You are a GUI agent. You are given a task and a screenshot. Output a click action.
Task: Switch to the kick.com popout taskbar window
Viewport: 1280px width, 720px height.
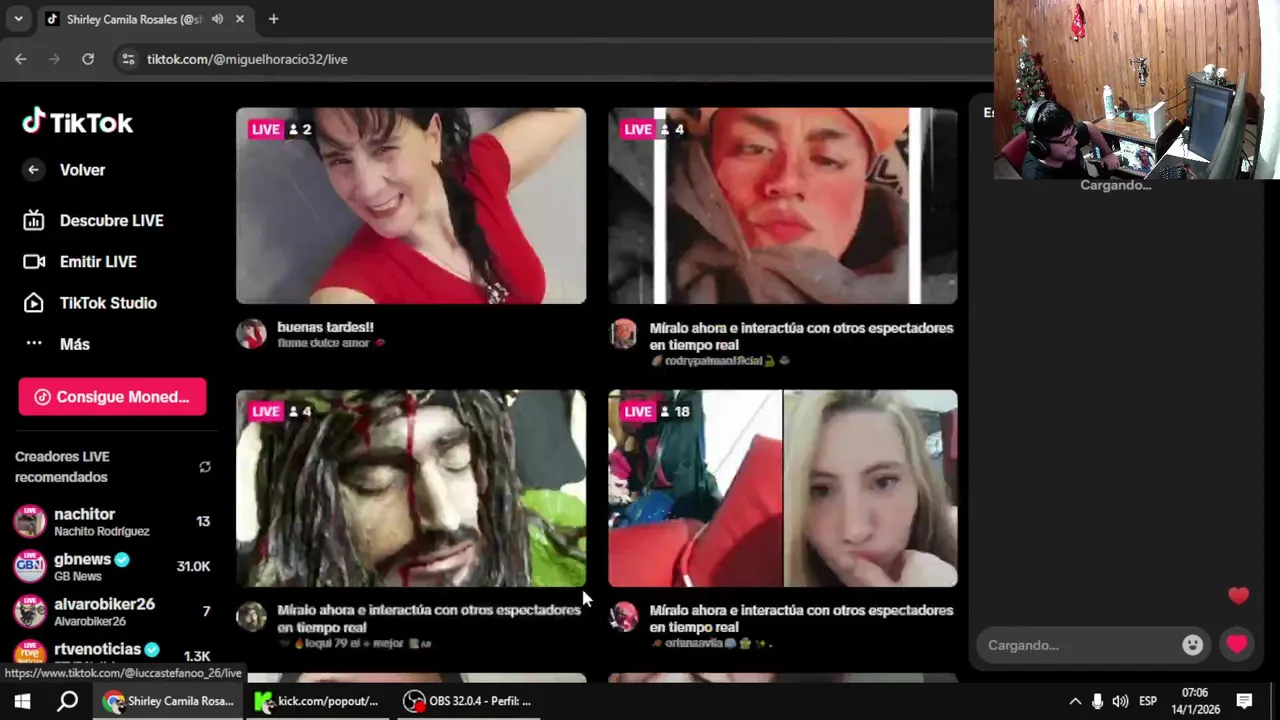point(318,701)
